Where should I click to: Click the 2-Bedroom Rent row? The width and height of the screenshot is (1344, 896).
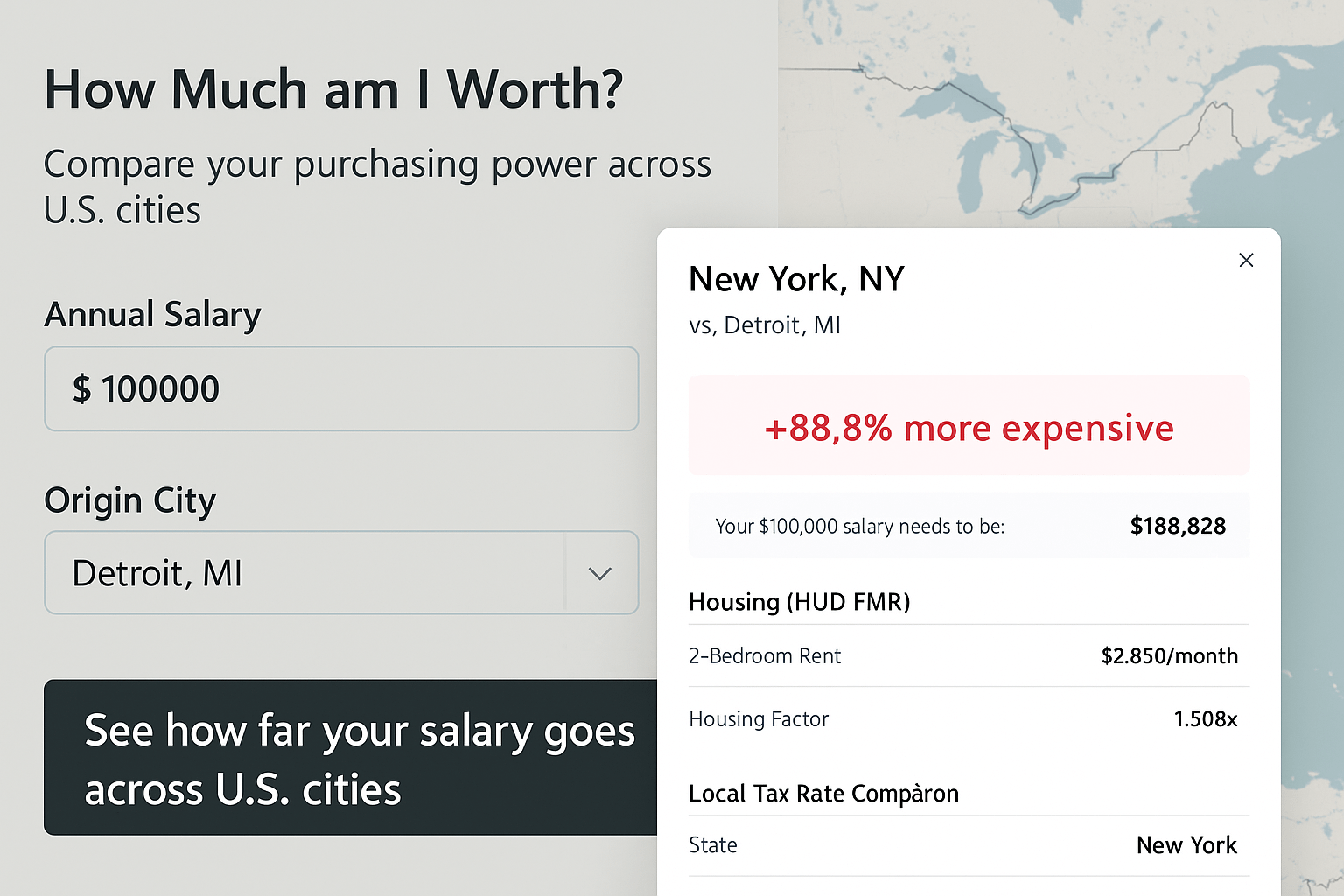[x=969, y=655]
